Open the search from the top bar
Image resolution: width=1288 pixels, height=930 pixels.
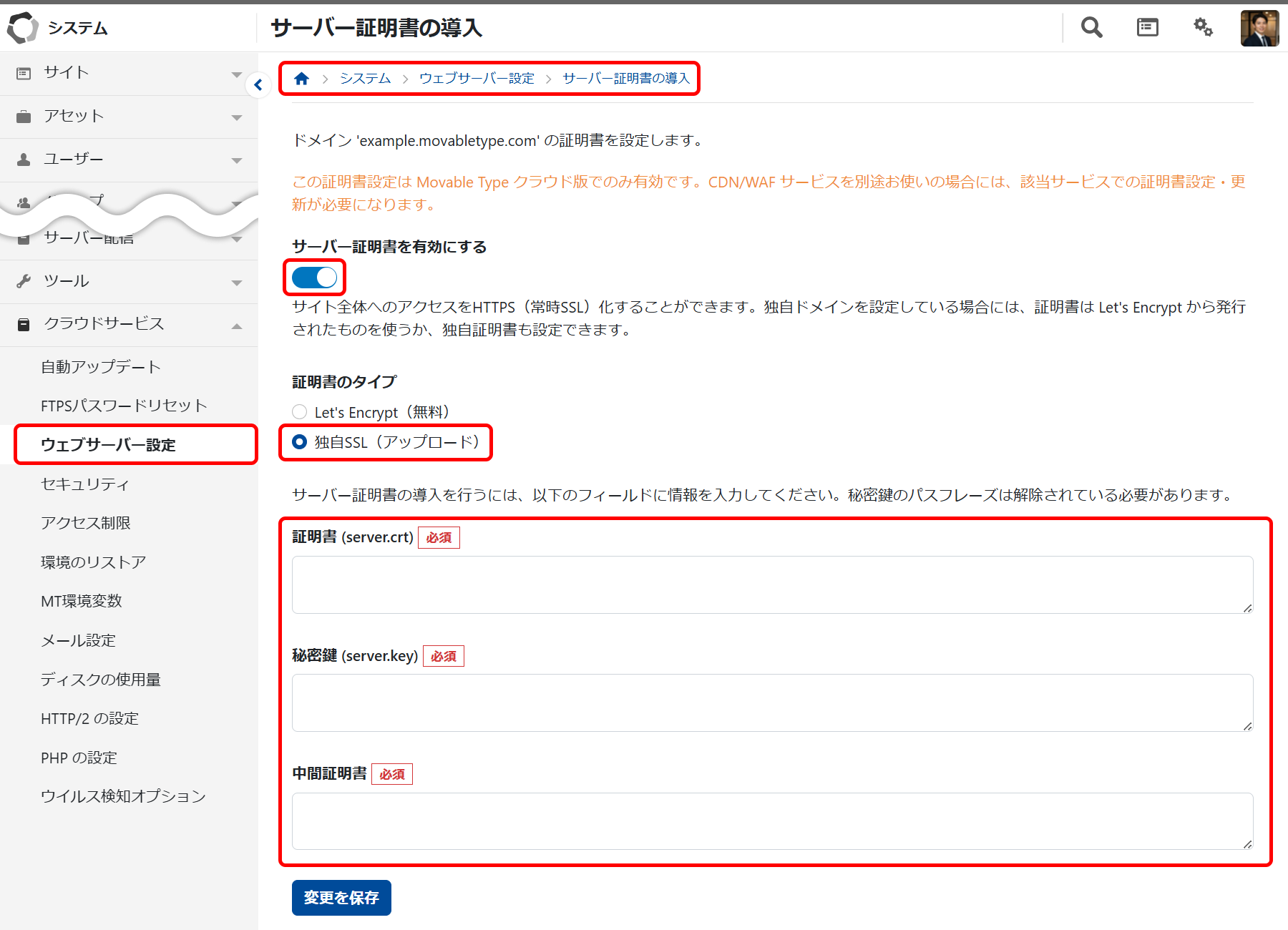coord(1091,27)
